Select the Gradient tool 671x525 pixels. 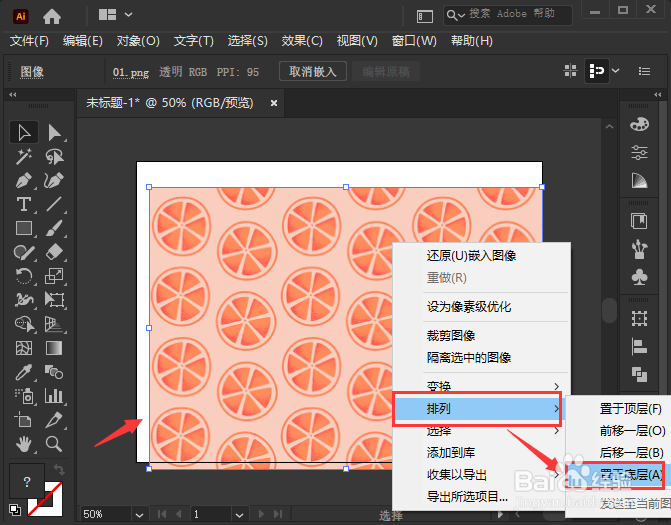pos(54,348)
